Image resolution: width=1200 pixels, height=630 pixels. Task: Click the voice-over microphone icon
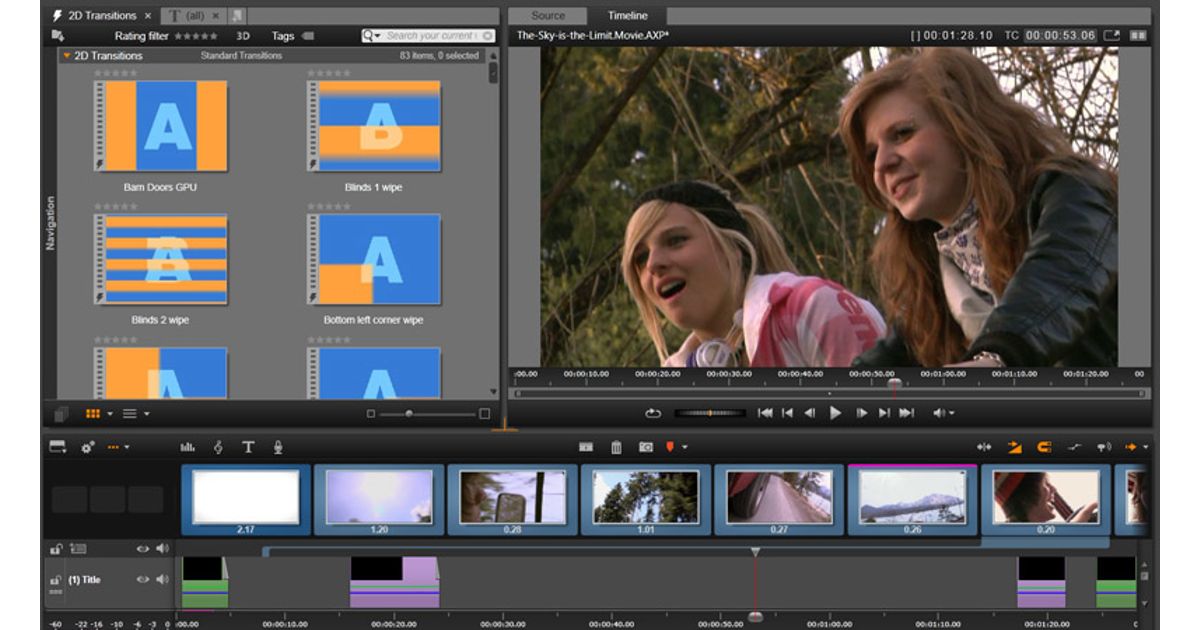point(277,447)
